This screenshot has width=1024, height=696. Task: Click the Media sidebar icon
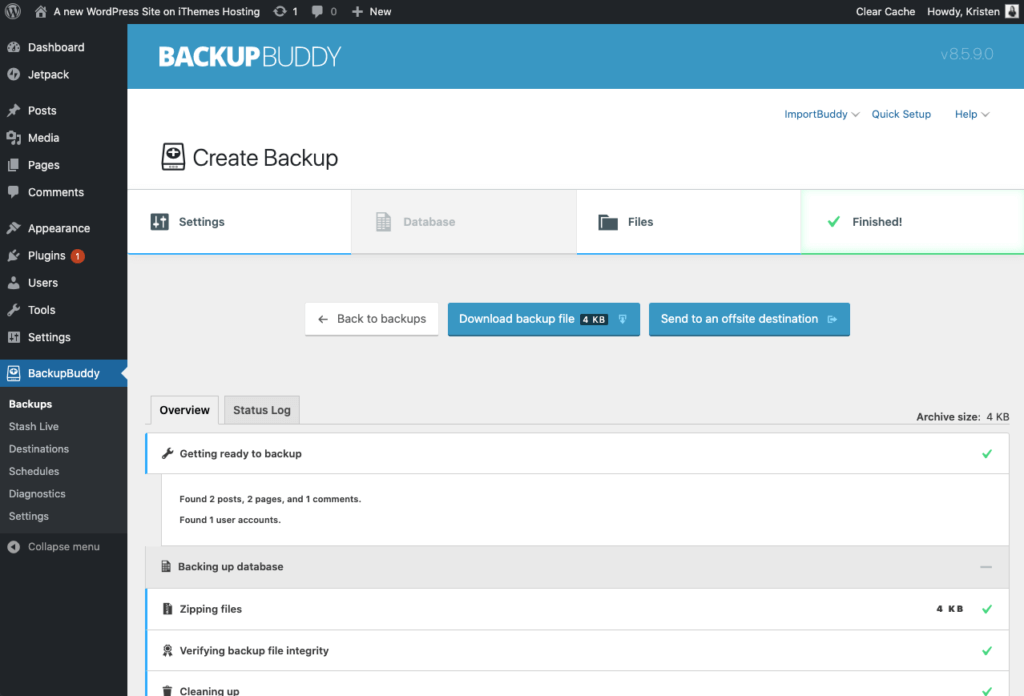[x=14, y=138]
